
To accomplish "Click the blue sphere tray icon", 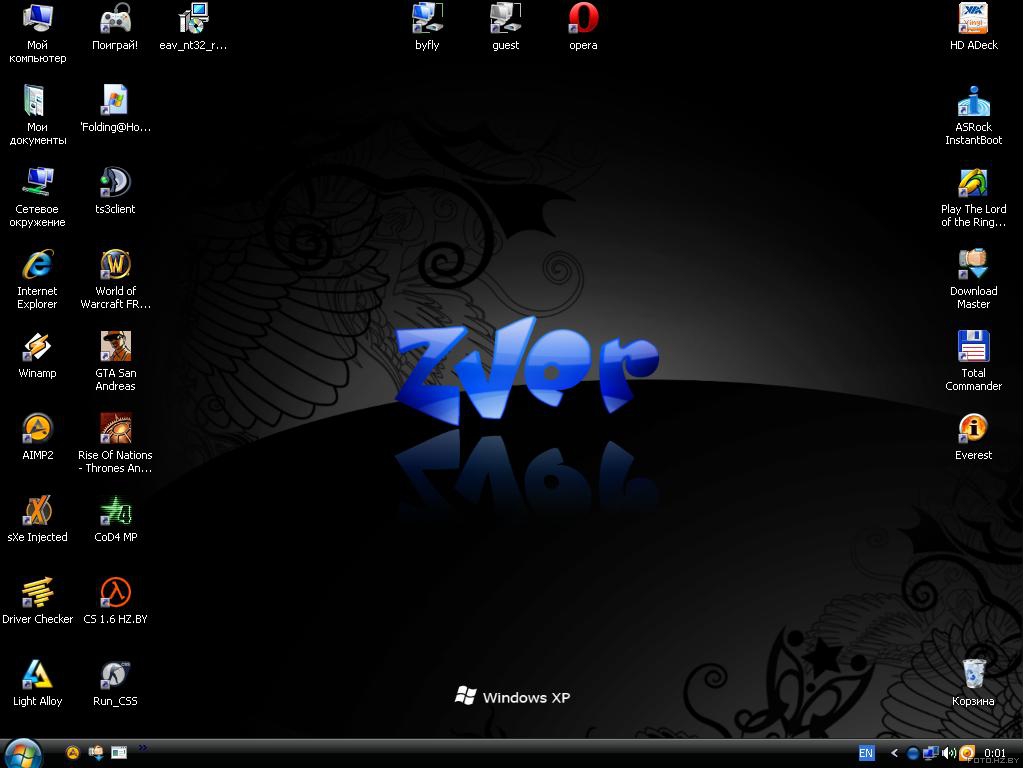I will (914, 754).
